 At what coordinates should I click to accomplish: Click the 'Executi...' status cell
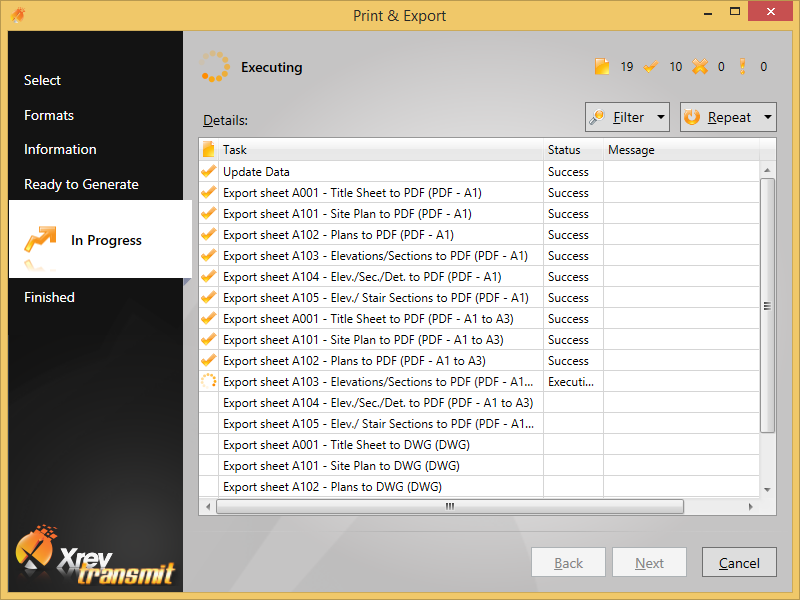(x=573, y=382)
